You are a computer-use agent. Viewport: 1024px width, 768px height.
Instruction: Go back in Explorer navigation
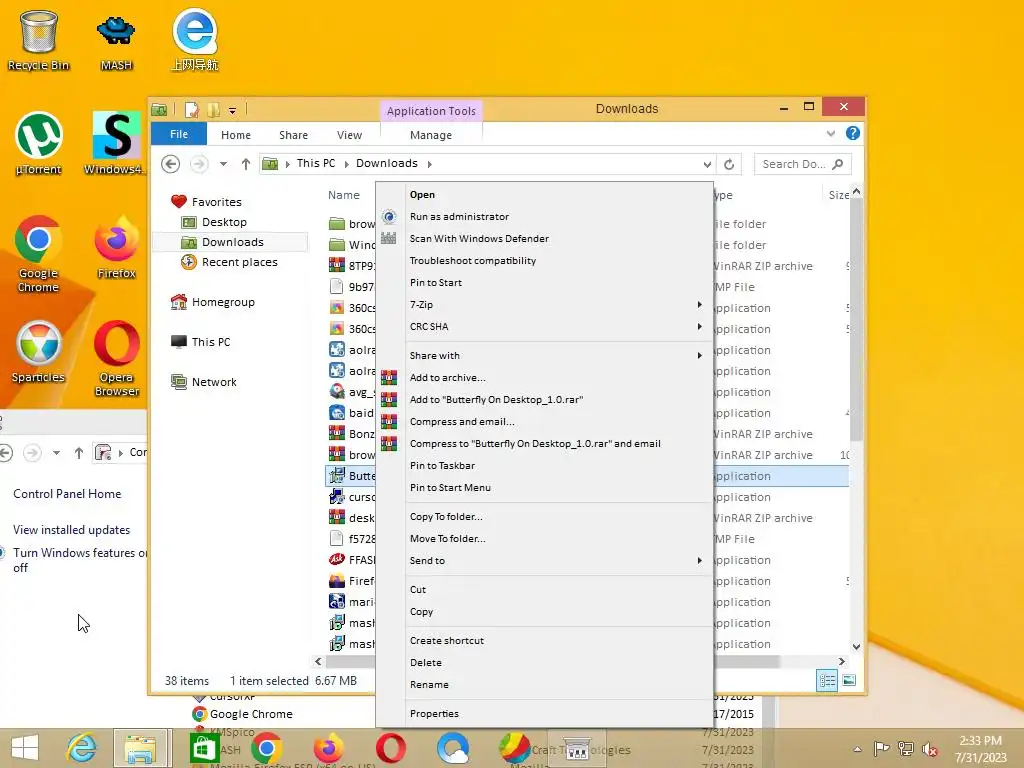click(x=170, y=164)
